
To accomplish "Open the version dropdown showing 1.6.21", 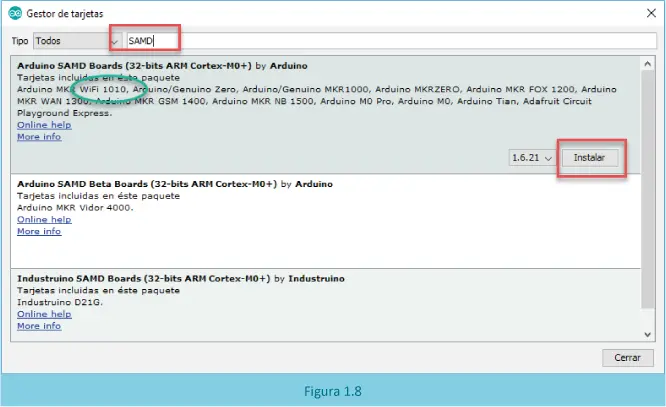I will point(533,158).
